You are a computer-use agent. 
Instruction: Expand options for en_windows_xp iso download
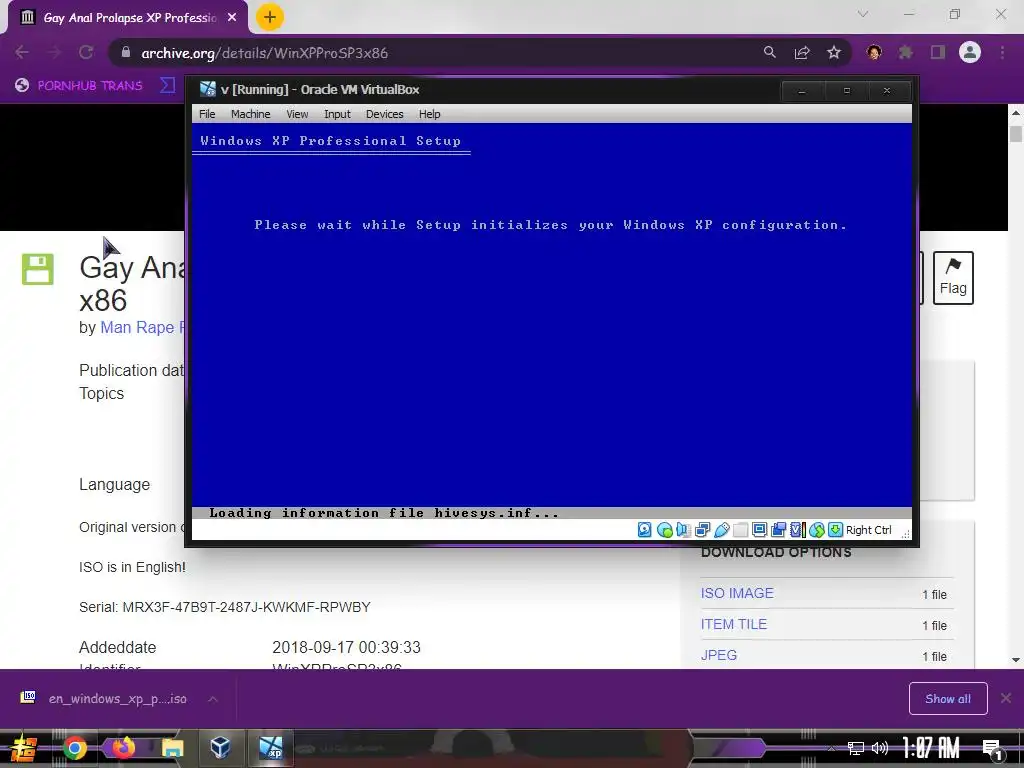[213, 699]
